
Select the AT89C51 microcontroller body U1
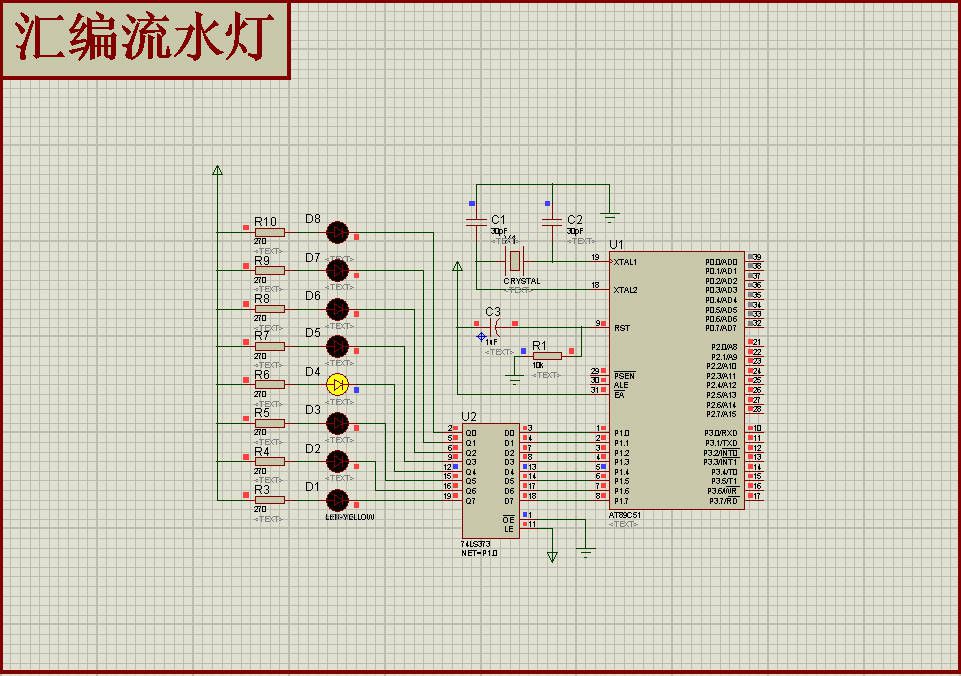(x=677, y=380)
